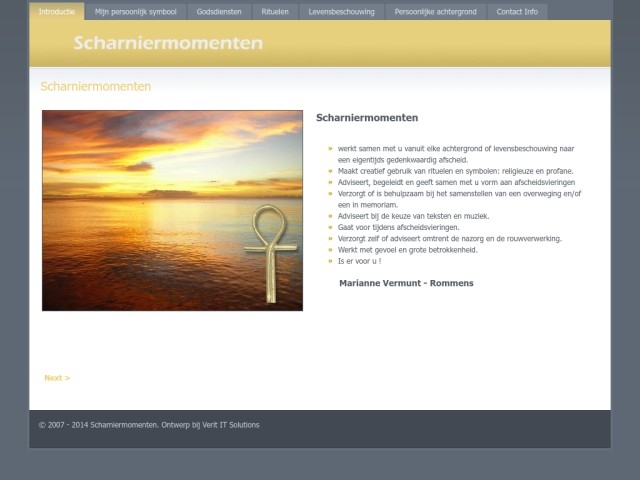
Task: Switch to Mijn persoonlijk symbool tab
Action: tap(135, 12)
